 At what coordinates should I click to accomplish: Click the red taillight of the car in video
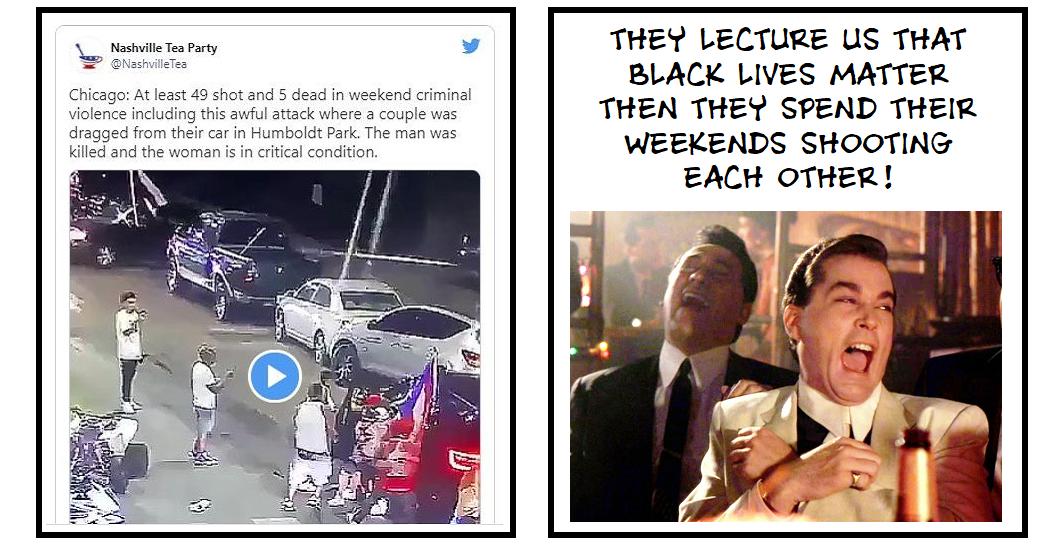pyautogui.click(x=466, y=460)
